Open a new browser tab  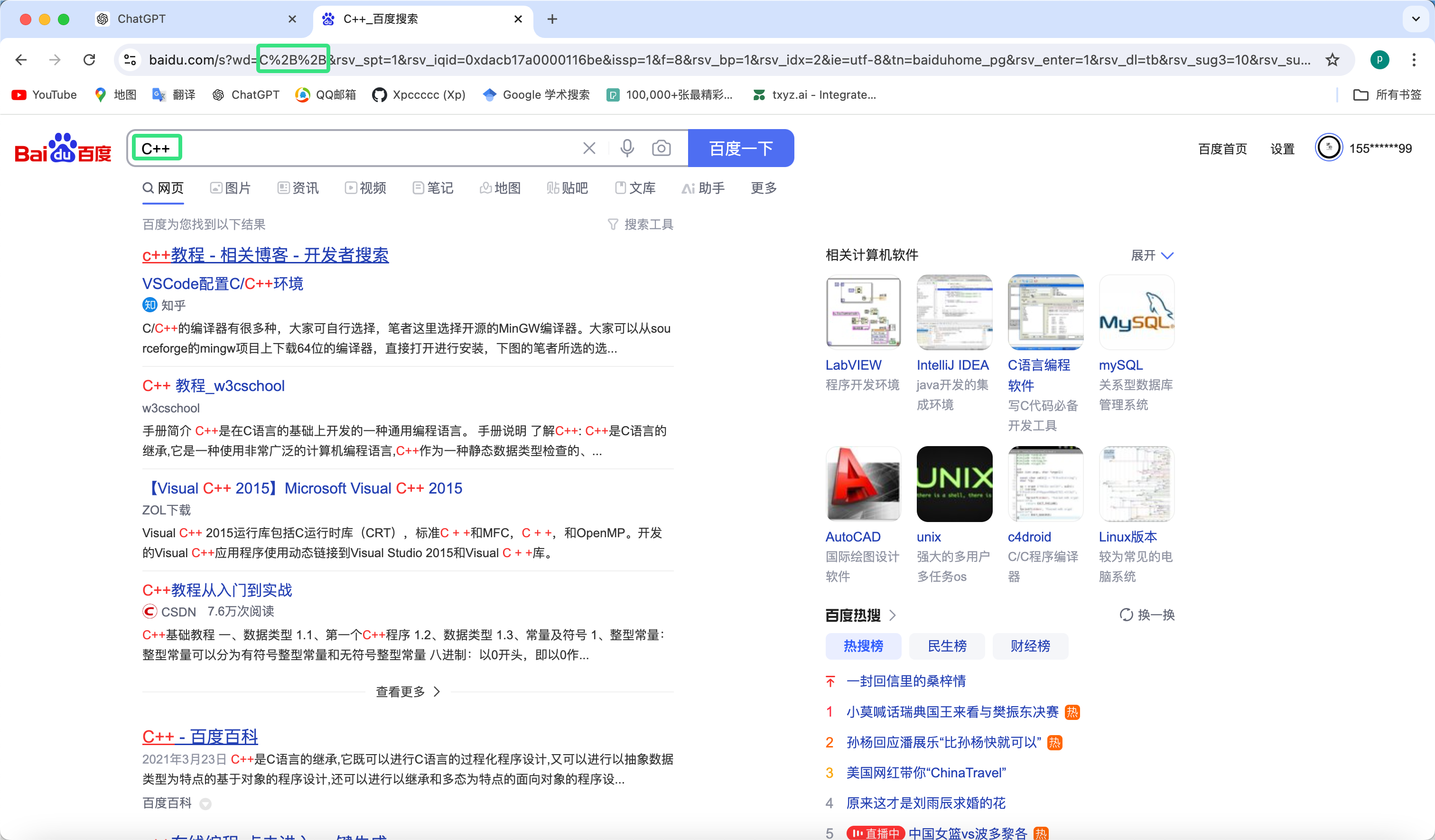coord(552,19)
